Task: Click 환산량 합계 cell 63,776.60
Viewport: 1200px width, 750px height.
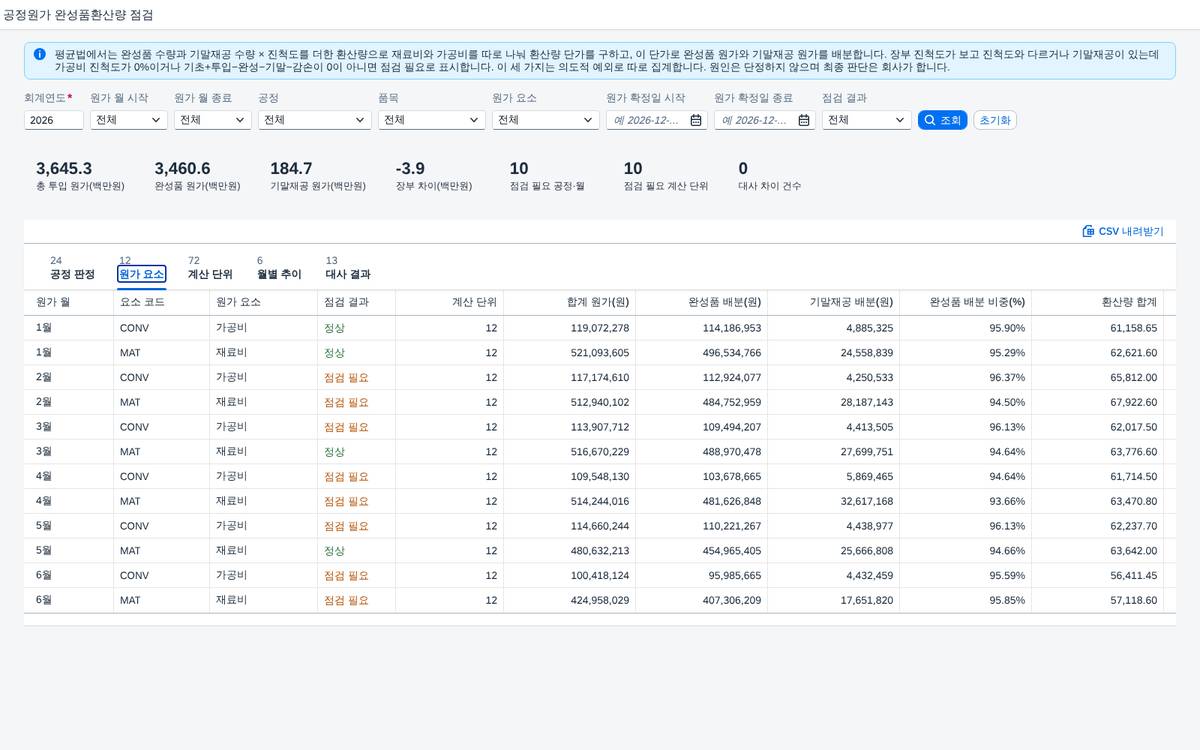Action: point(1133,452)
